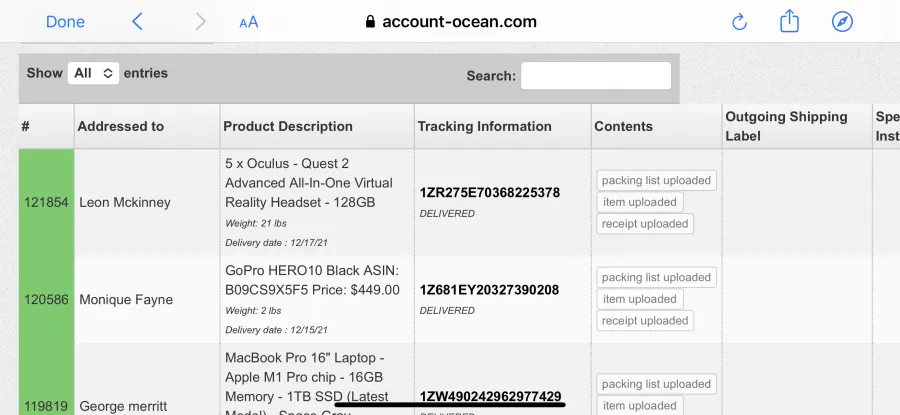The height and width of the screenshot is (415, 900).
Task: Tap Done to close browser view
Action: 65,22
